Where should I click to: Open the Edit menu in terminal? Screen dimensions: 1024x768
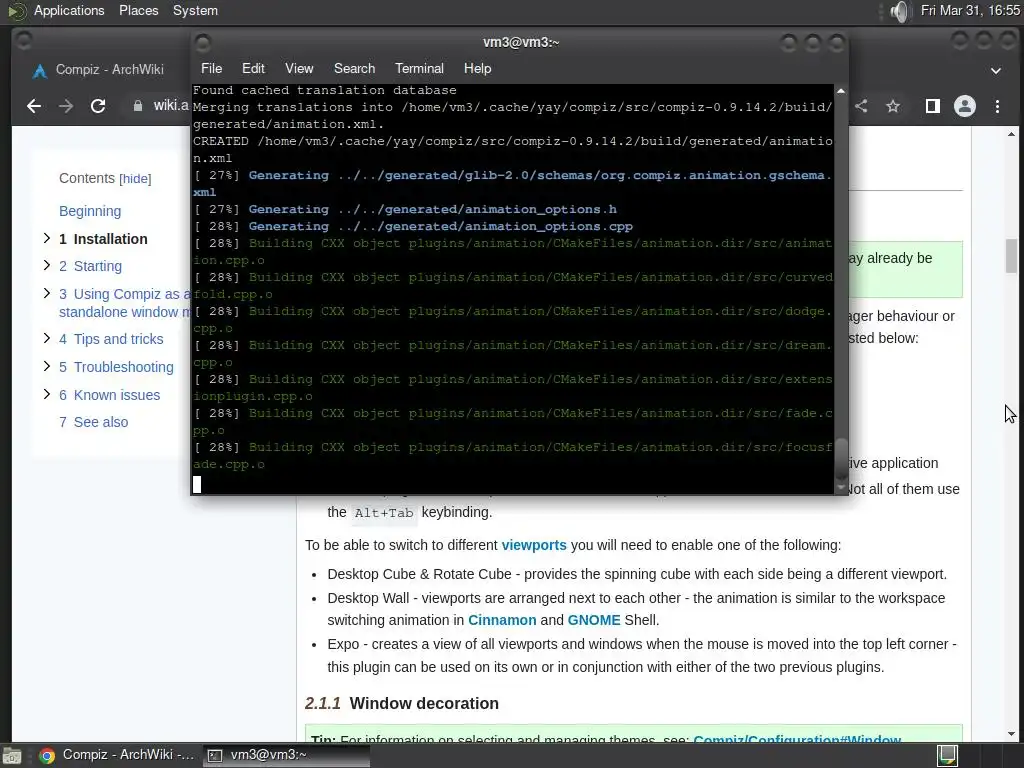tap(253, 69)
